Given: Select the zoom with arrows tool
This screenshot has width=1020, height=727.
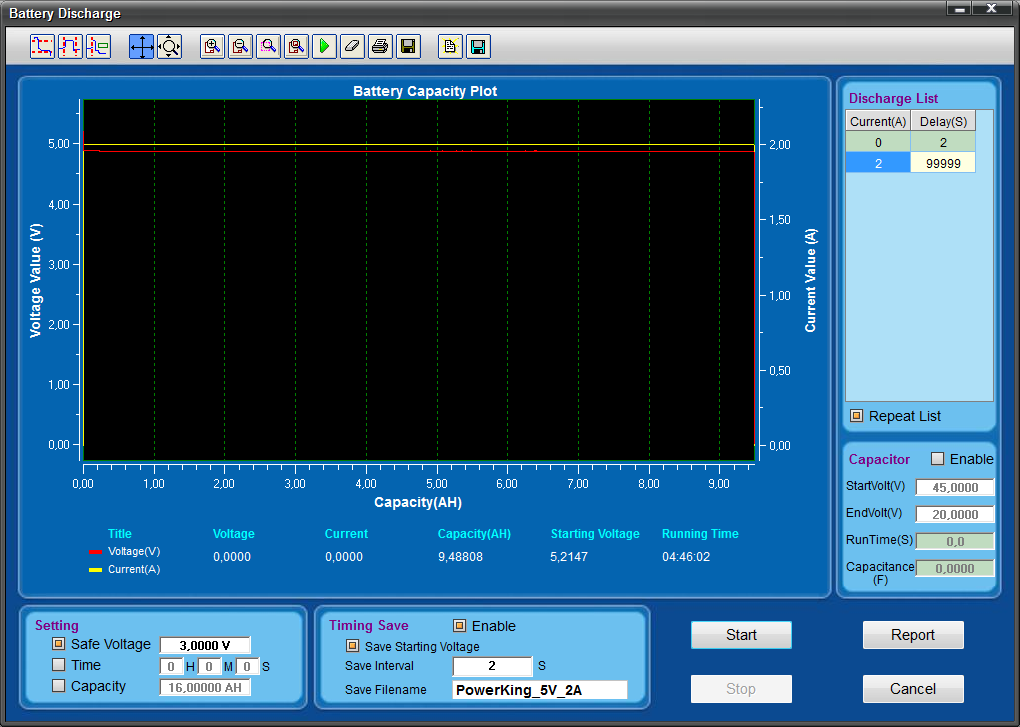Looking at the screenshot, I should 169,46.
